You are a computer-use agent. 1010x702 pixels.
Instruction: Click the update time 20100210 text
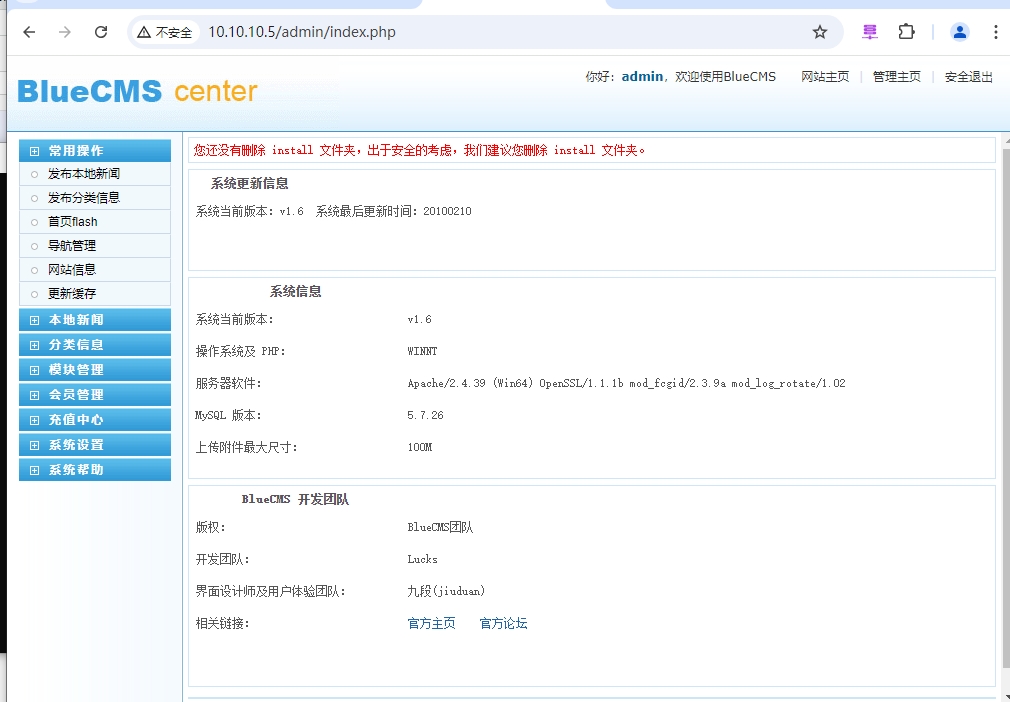(x=447, y=211)
